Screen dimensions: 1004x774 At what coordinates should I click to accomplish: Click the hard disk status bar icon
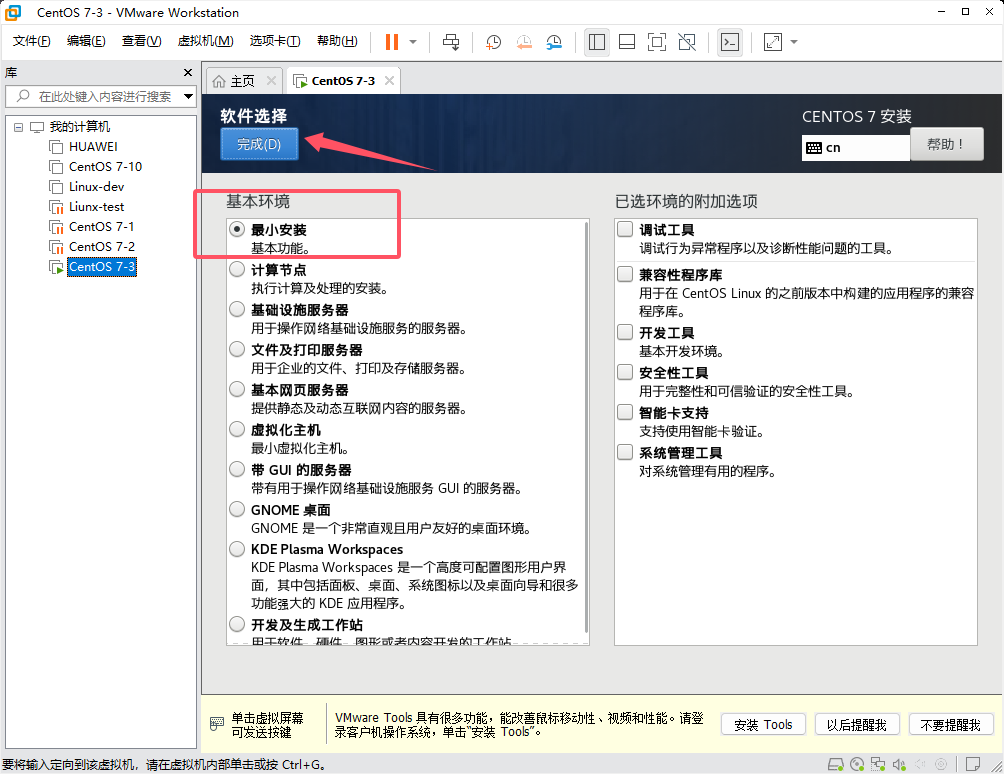[x=836, y=764]
